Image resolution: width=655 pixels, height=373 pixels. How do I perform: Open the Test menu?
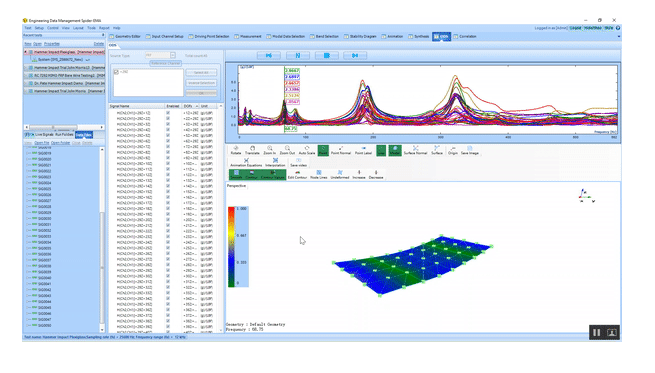(28, 28)
